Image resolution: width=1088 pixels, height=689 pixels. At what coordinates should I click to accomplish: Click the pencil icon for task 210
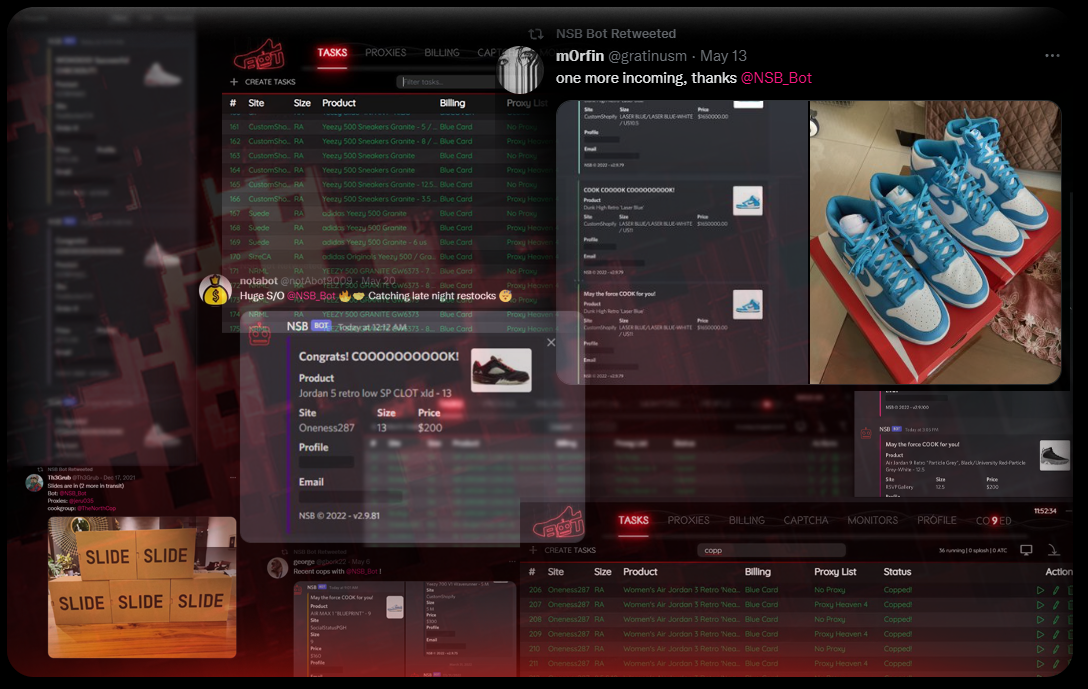1055,649
